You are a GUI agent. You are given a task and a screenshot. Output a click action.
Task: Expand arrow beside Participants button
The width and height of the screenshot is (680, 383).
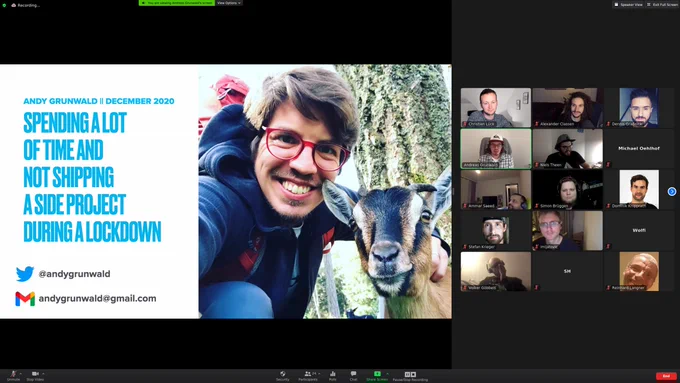click(x=320, y=373)
